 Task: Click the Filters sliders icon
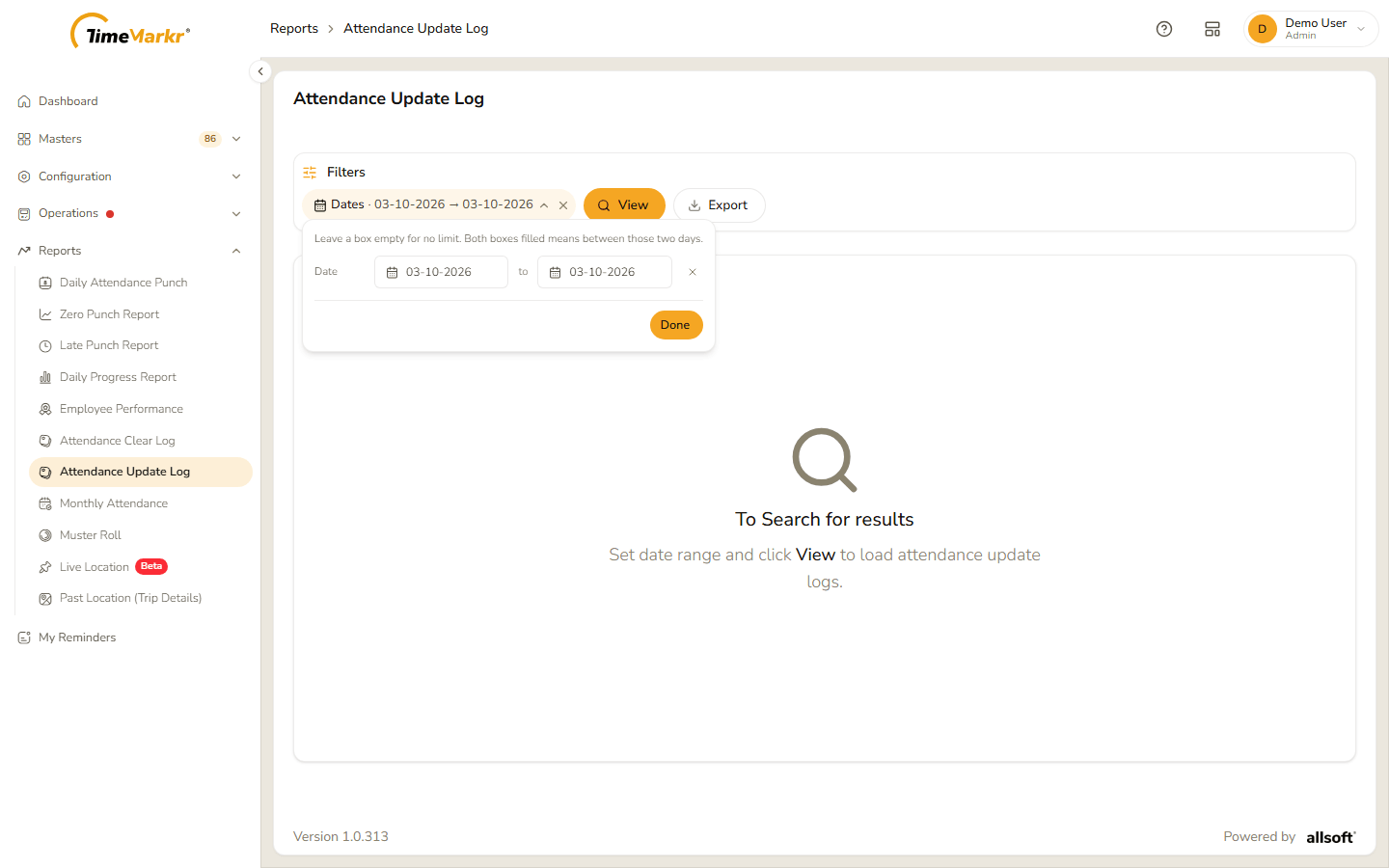pyautogui.click(x=310, y=173)
